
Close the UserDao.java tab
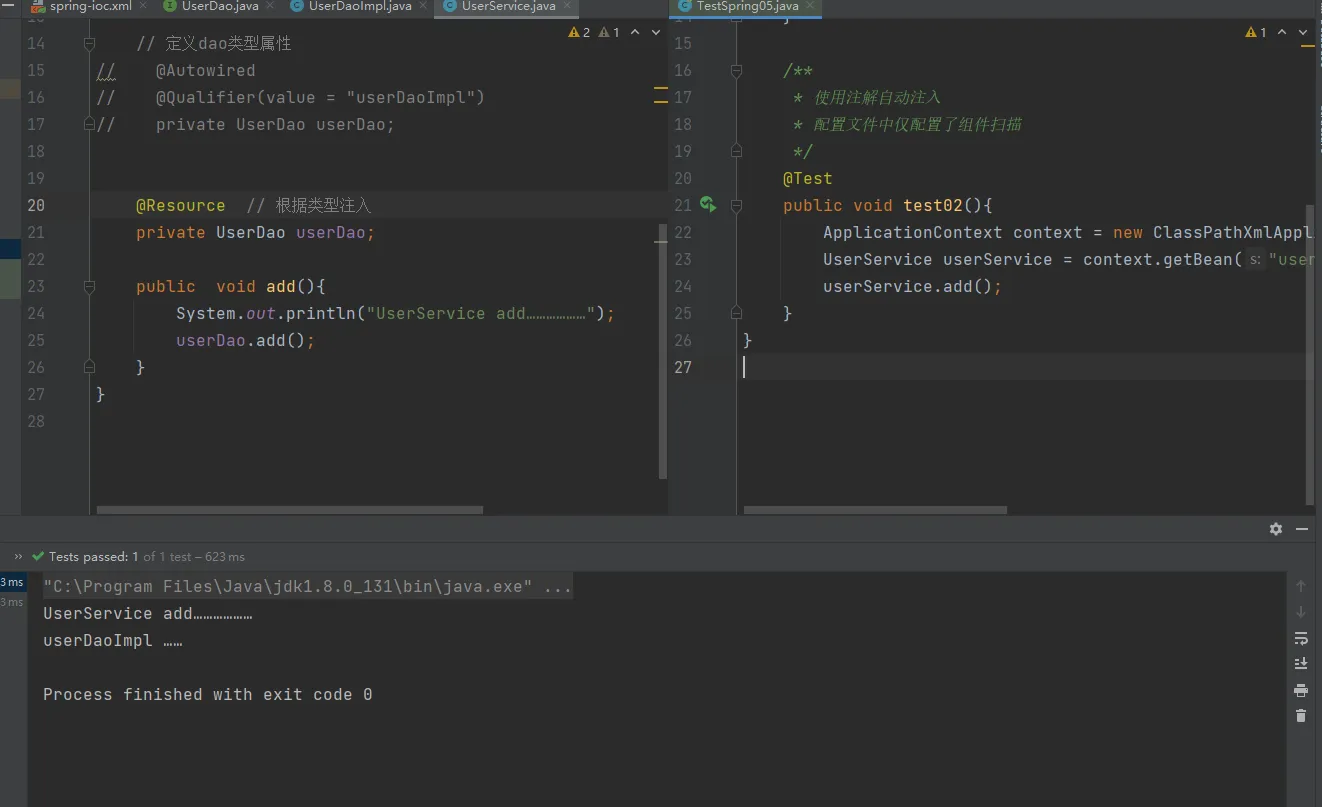268,6
